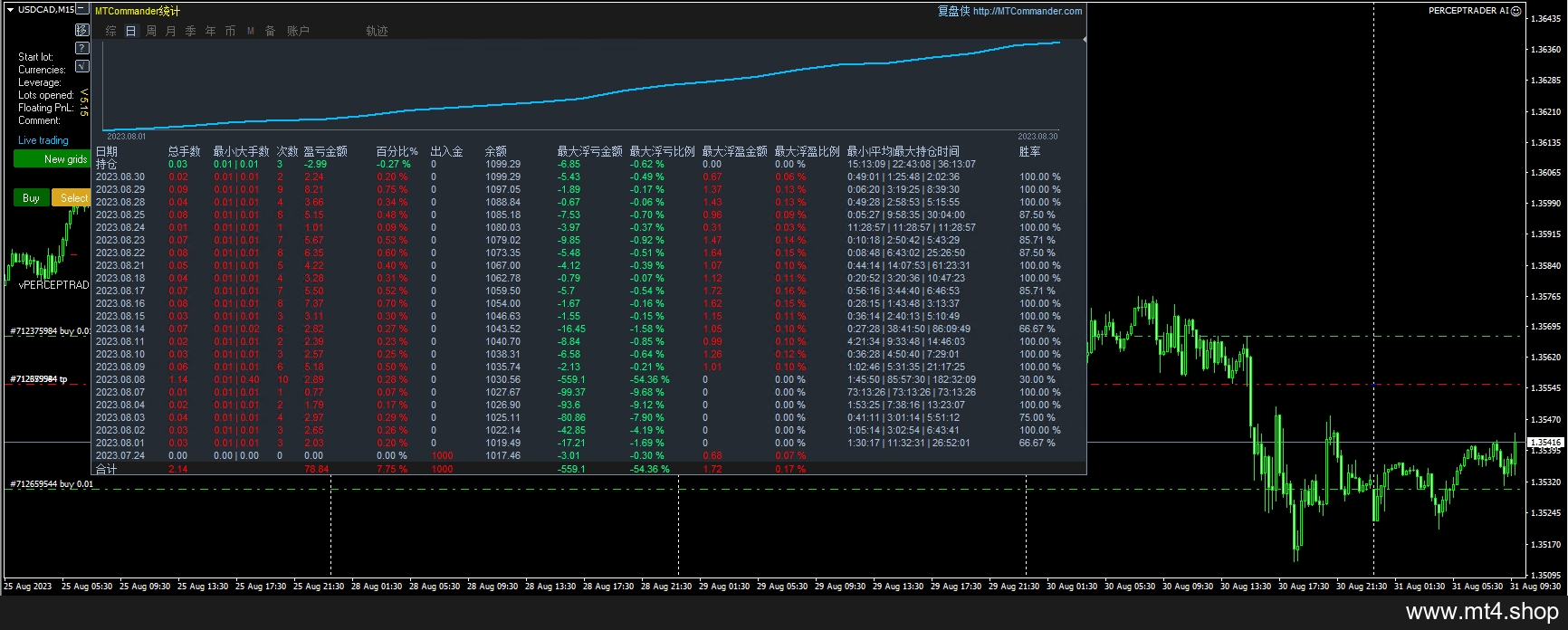
Task: Open the question mark help icon
Action: 82,48
